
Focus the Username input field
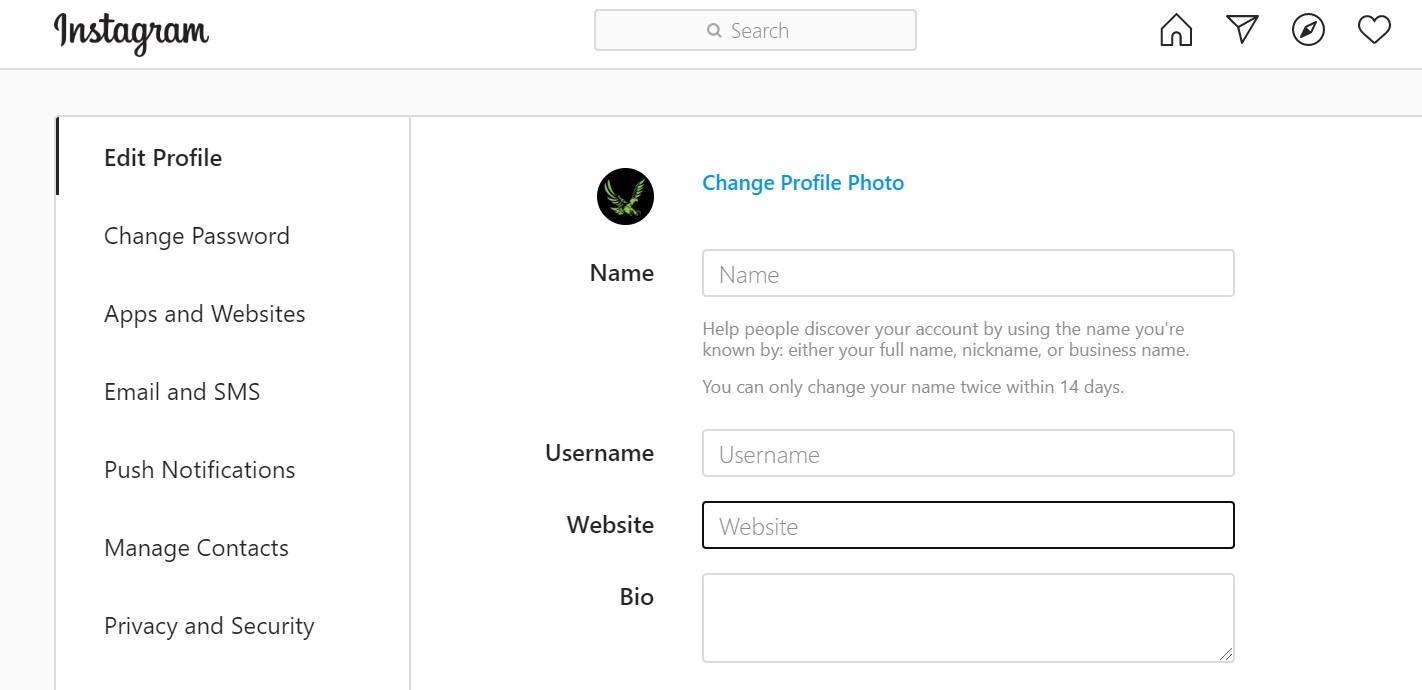[968, 454]
